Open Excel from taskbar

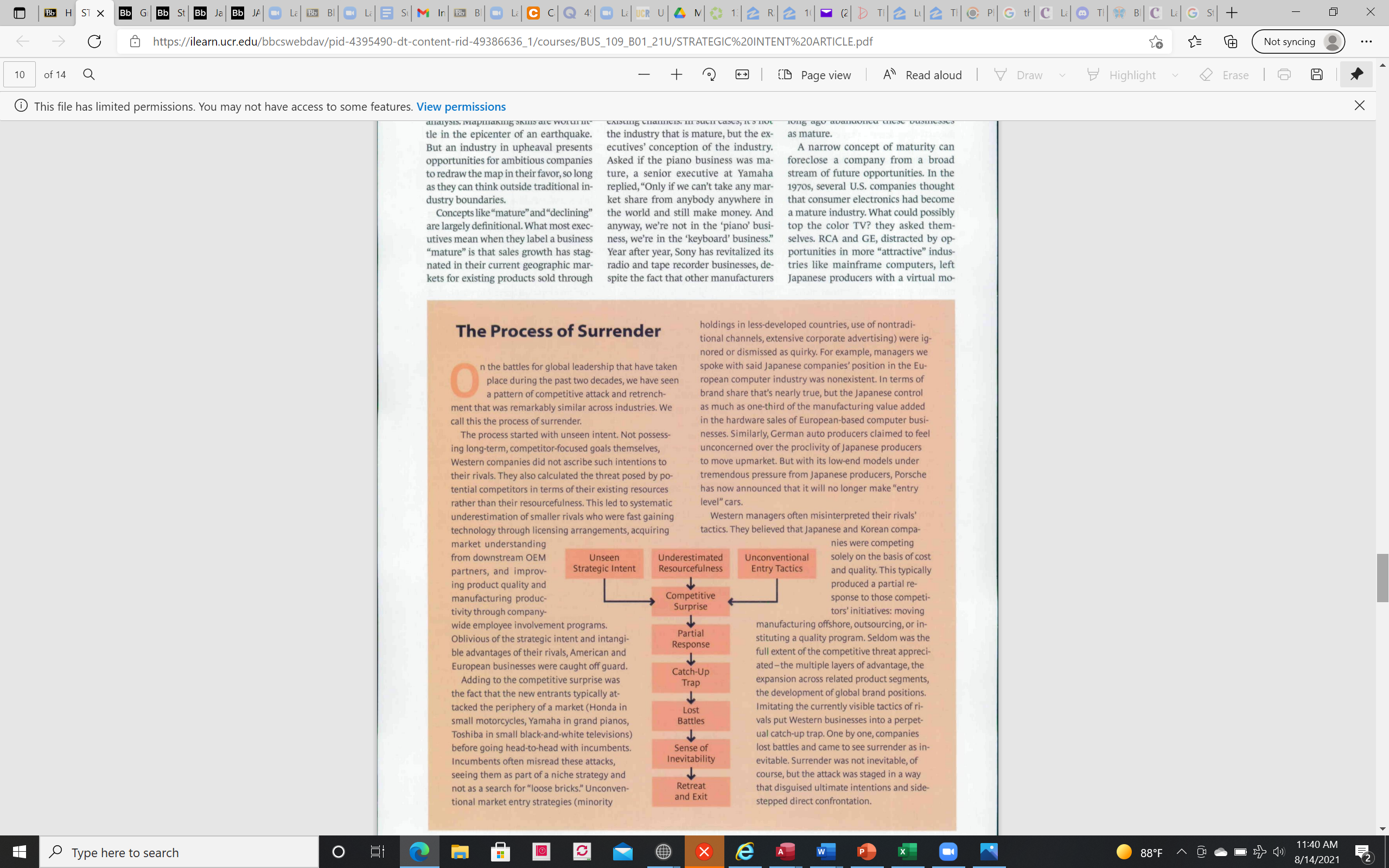click(x=907, y=852)
